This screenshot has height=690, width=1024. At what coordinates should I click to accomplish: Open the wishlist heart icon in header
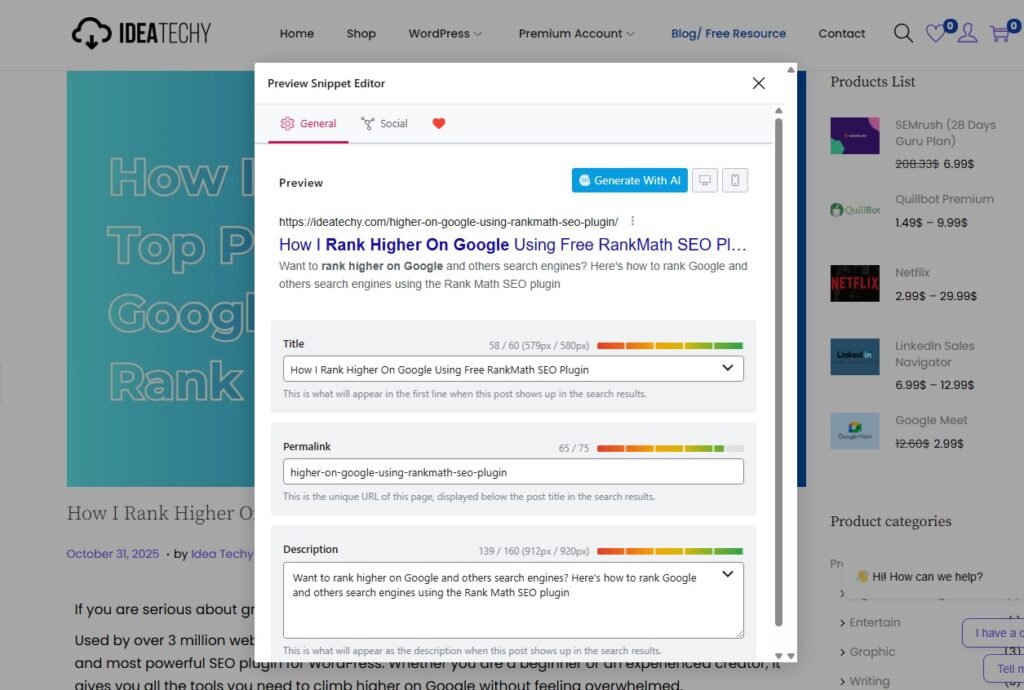[x=935, y=34]
